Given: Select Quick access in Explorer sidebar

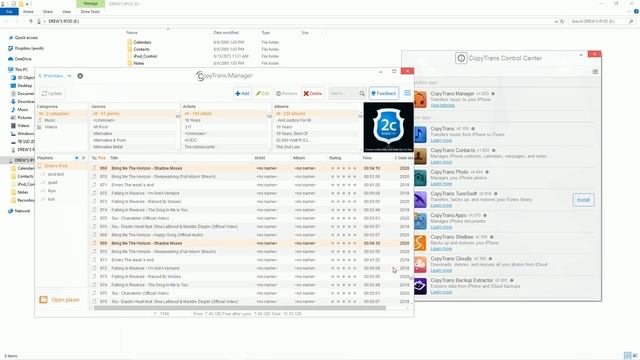Looking at the screenshot, I should 26,38.
